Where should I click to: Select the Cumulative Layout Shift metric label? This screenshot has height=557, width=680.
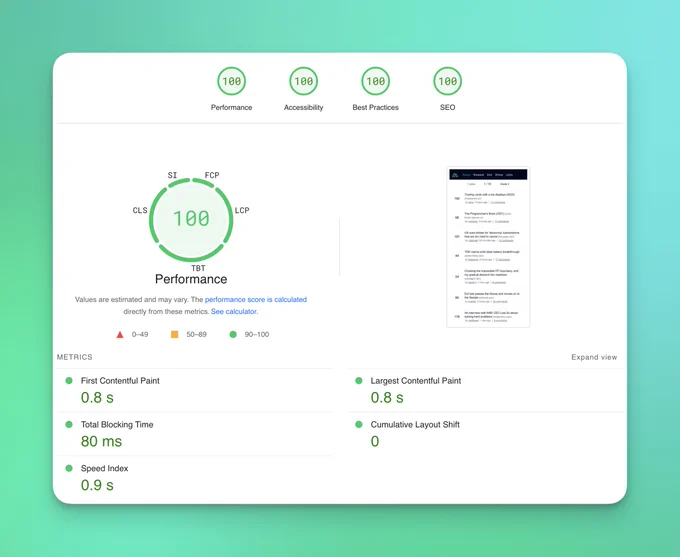click(415, 424)
